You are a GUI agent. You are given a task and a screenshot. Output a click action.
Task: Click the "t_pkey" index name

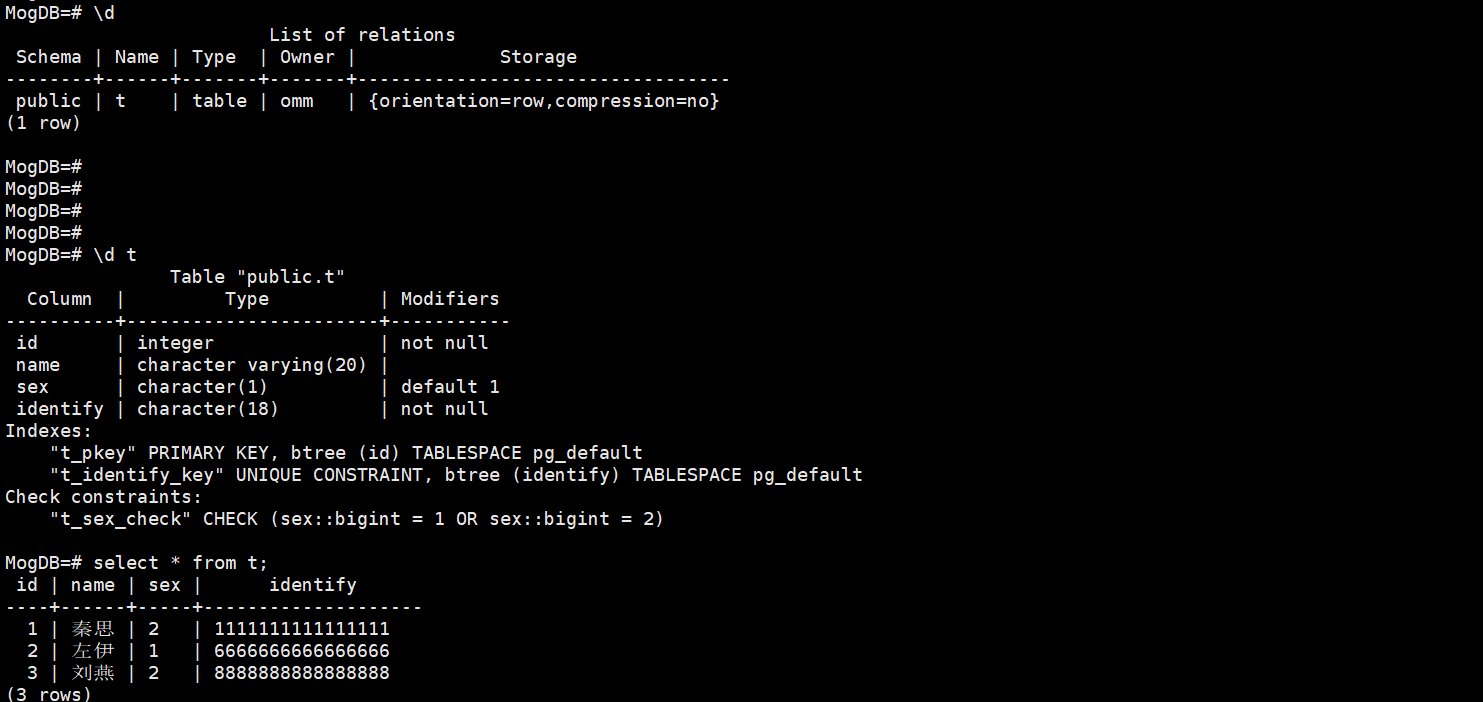93,453
